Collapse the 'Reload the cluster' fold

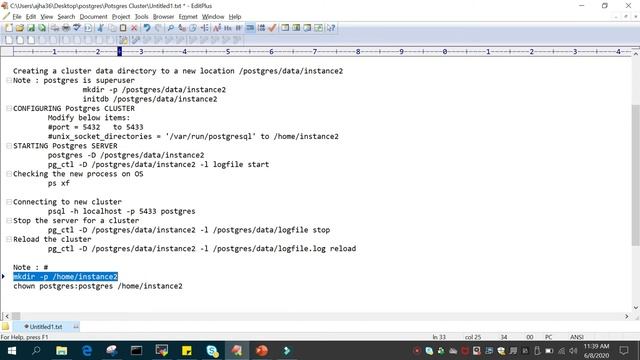click(9, 239)
